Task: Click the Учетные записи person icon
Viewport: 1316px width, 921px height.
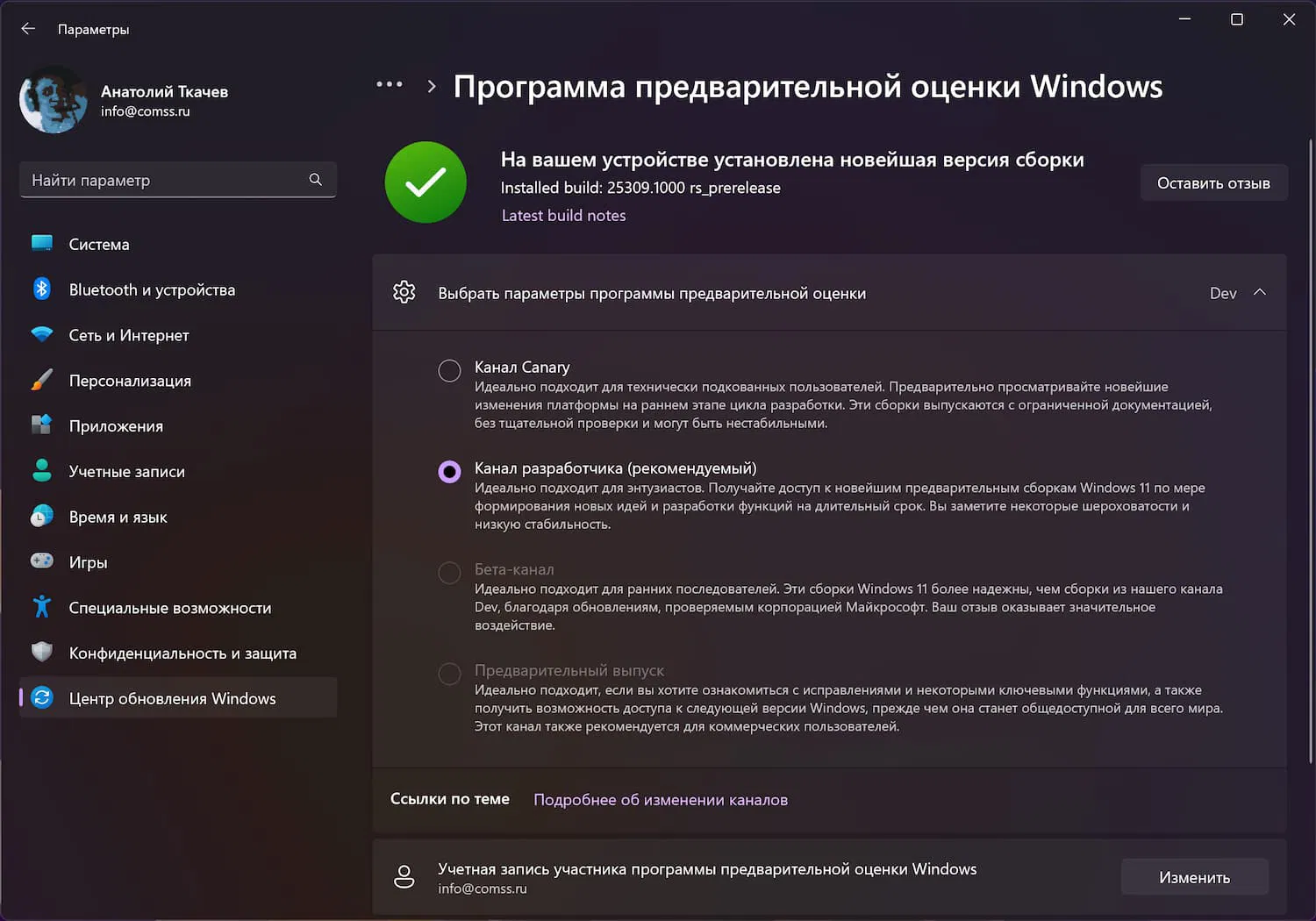Action: tap(42, 471)
